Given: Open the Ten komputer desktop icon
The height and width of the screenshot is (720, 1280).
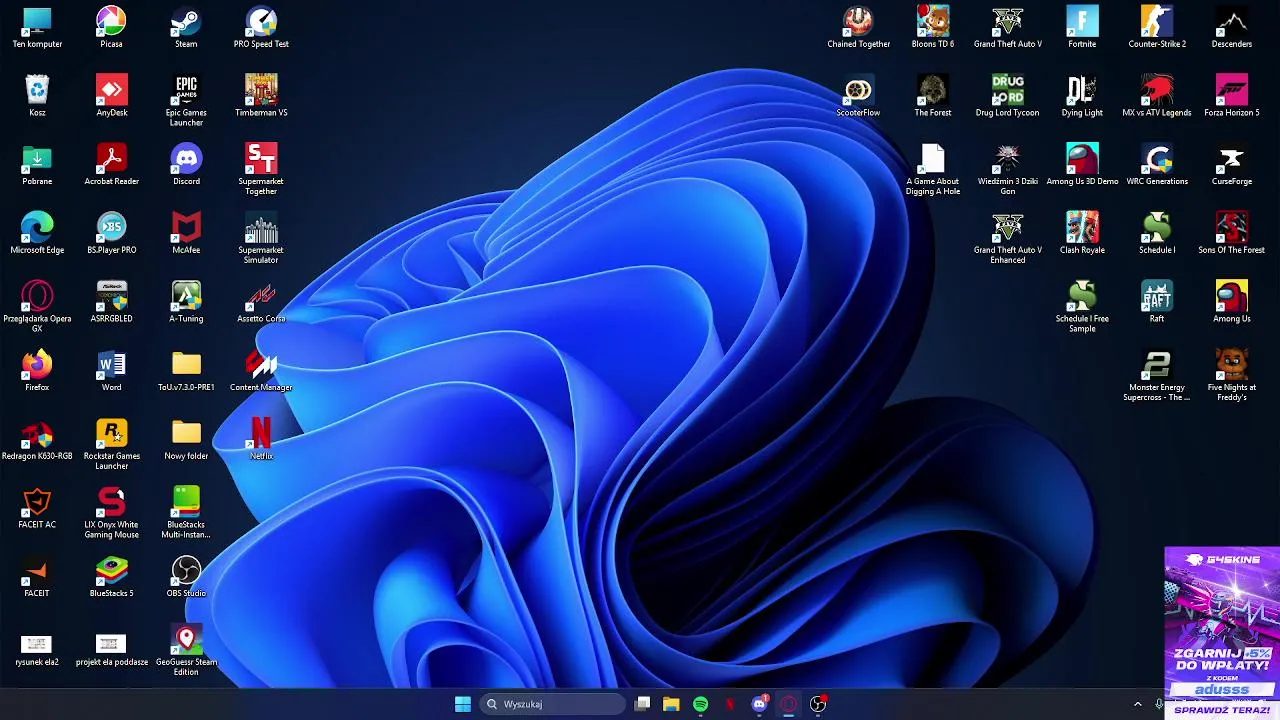Looking at the screenshot, I should 37,27.
